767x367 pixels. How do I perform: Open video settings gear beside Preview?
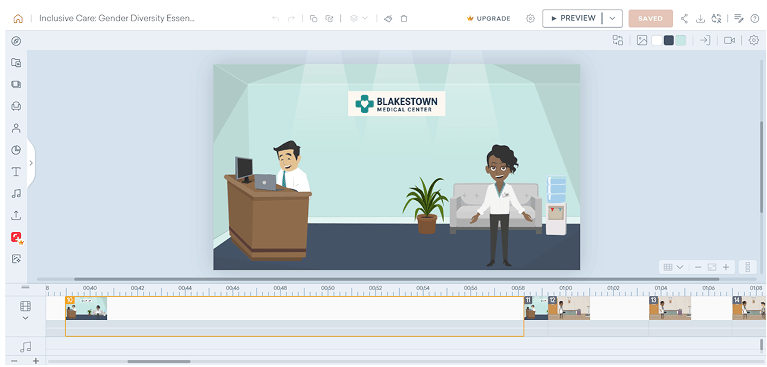coord(530,19)
